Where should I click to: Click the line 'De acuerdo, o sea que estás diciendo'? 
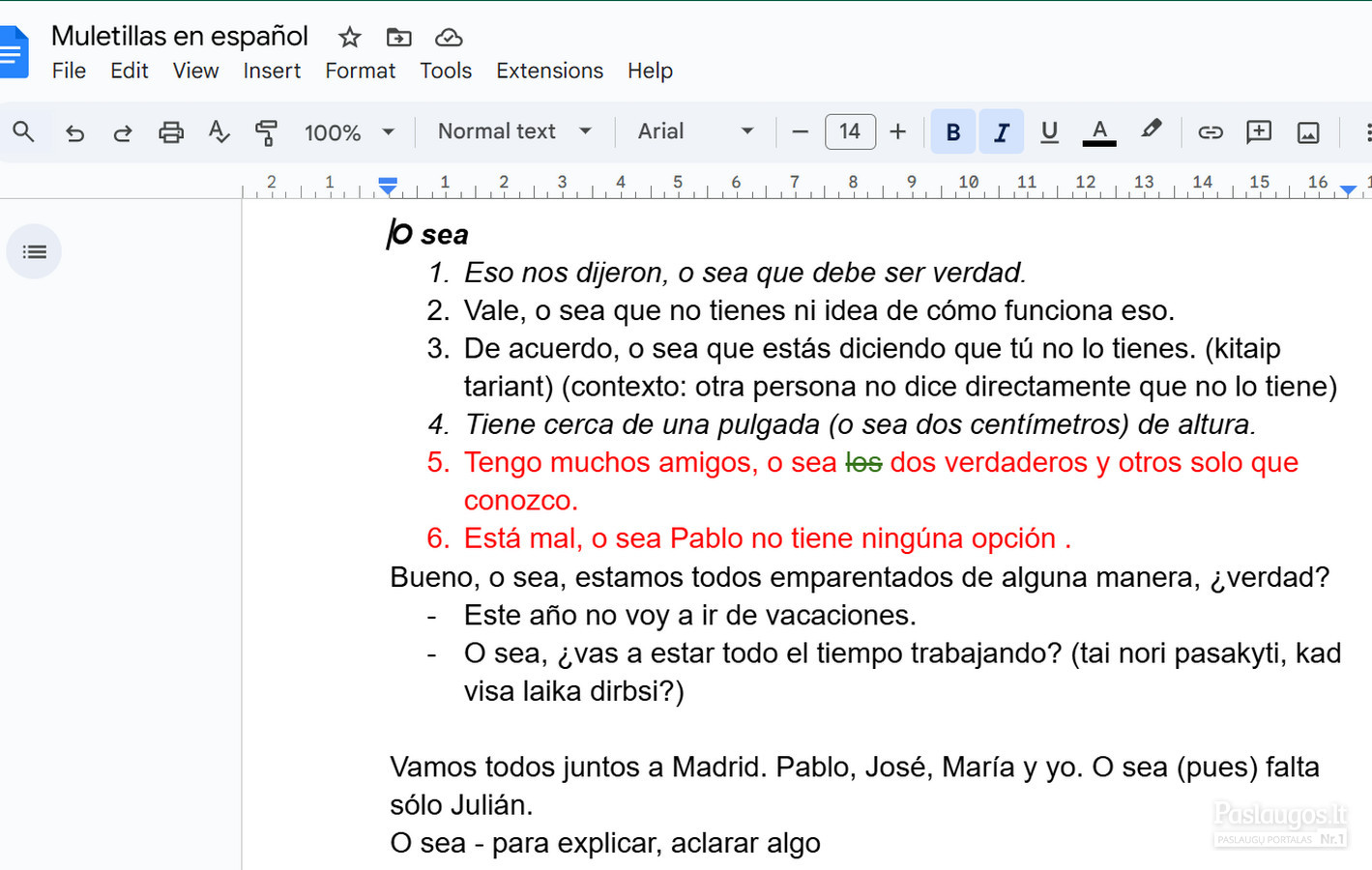(x=872, y=348)
